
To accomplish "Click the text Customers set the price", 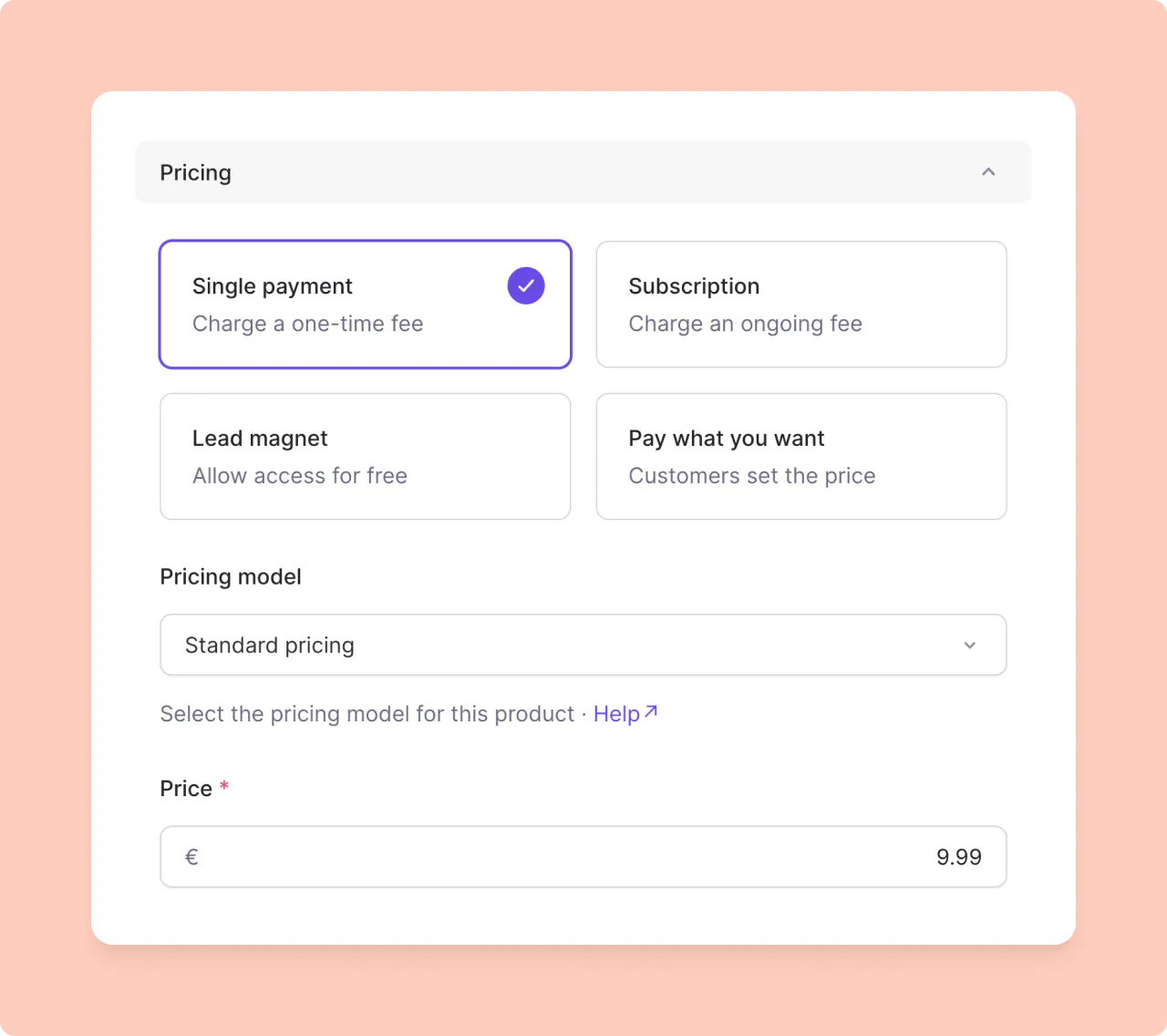I will click(x=751, y=475).
